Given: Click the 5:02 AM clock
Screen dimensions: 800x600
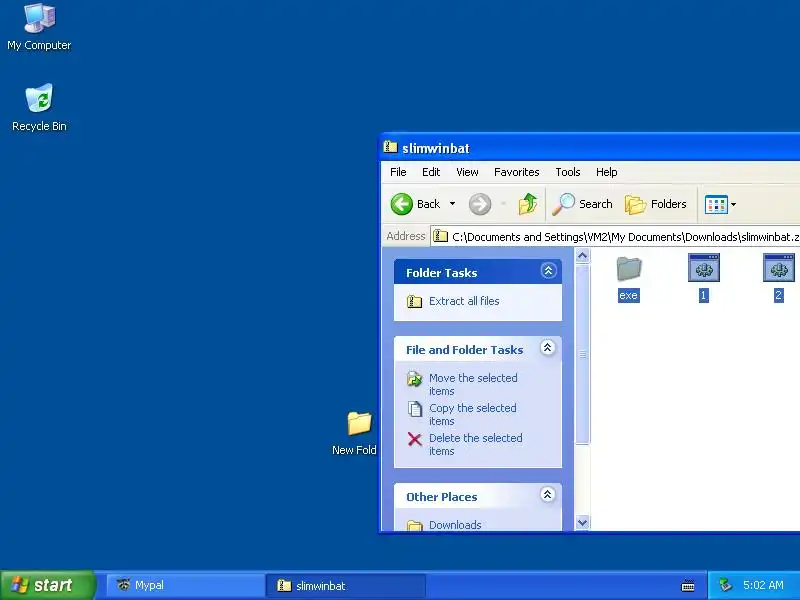Looking at the screenshot, I should click(x=763, y=585).
